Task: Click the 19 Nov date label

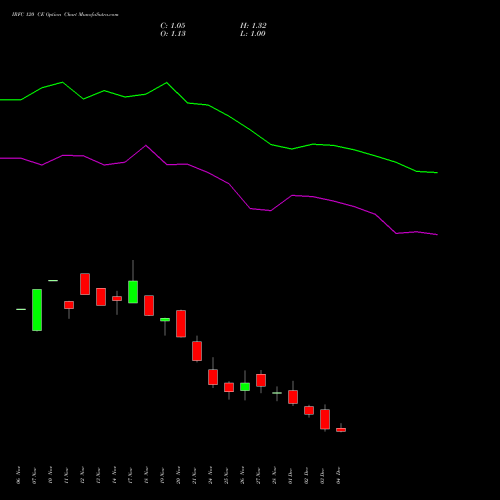Action: (x=162, y=475)
